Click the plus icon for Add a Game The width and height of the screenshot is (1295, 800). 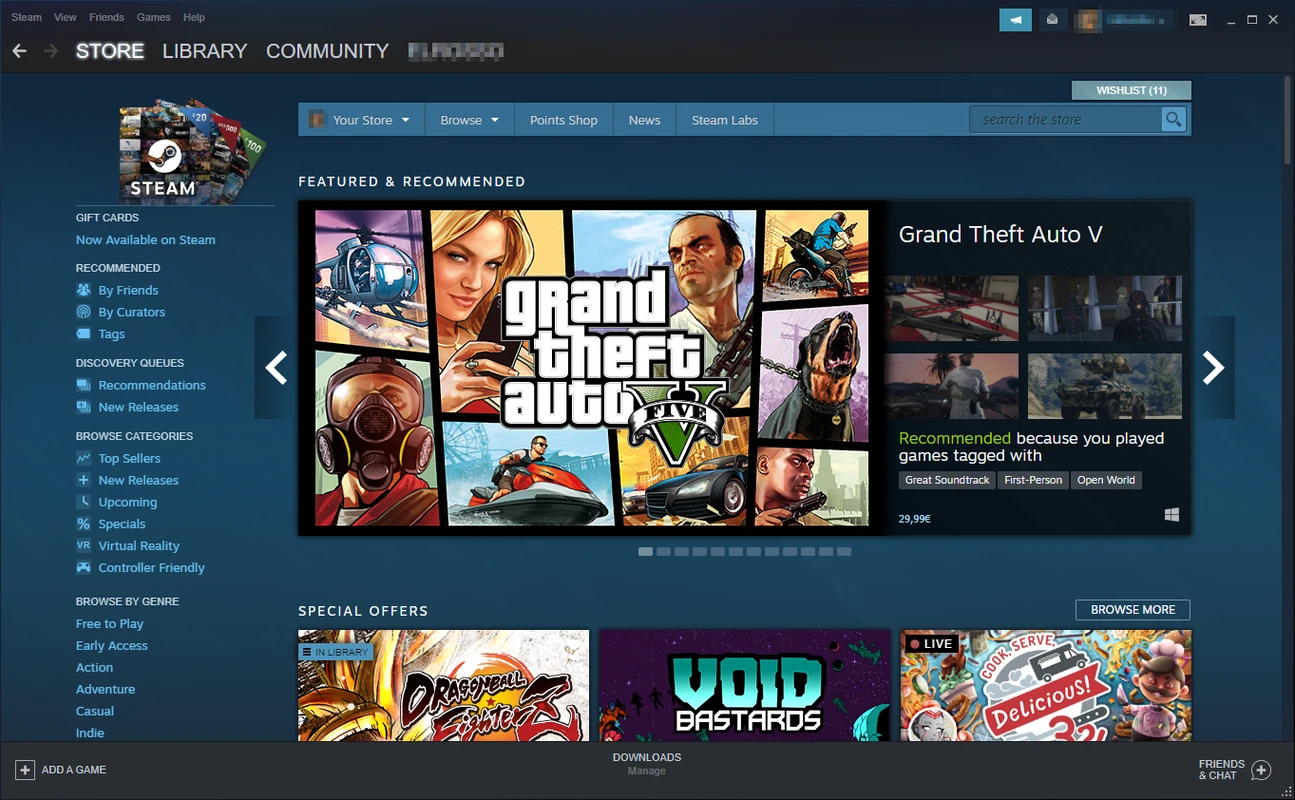coord(24,769)
